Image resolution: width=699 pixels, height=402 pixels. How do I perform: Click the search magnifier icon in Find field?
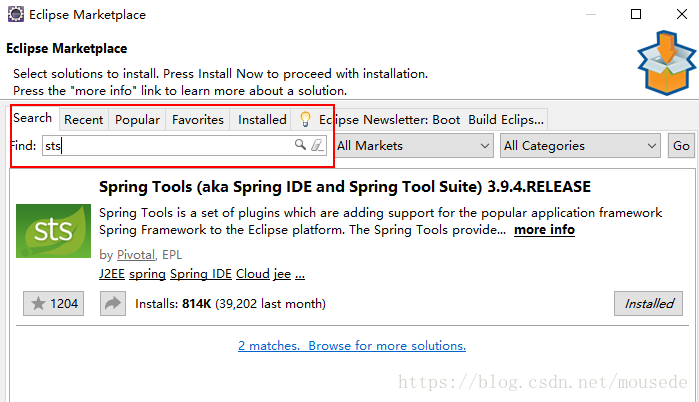299,146
